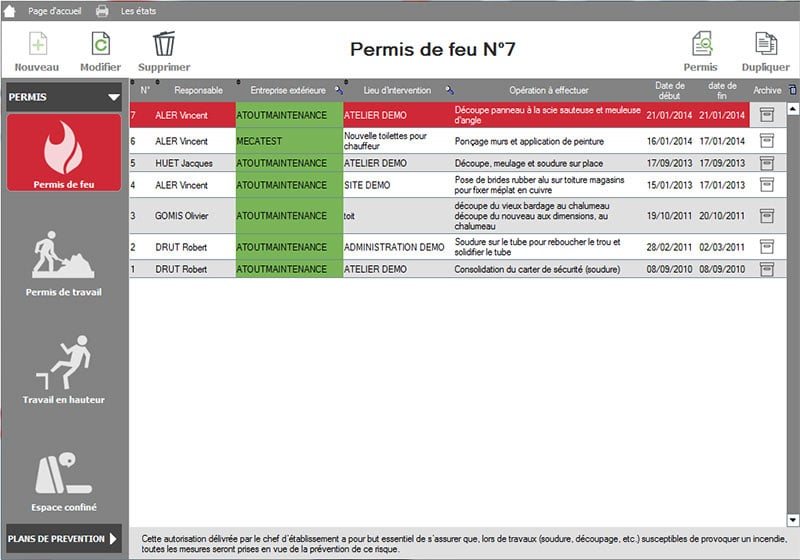Click the Modifier toolbar icon
The height and width of the screenshot is (560, 800).
point(101,44)
